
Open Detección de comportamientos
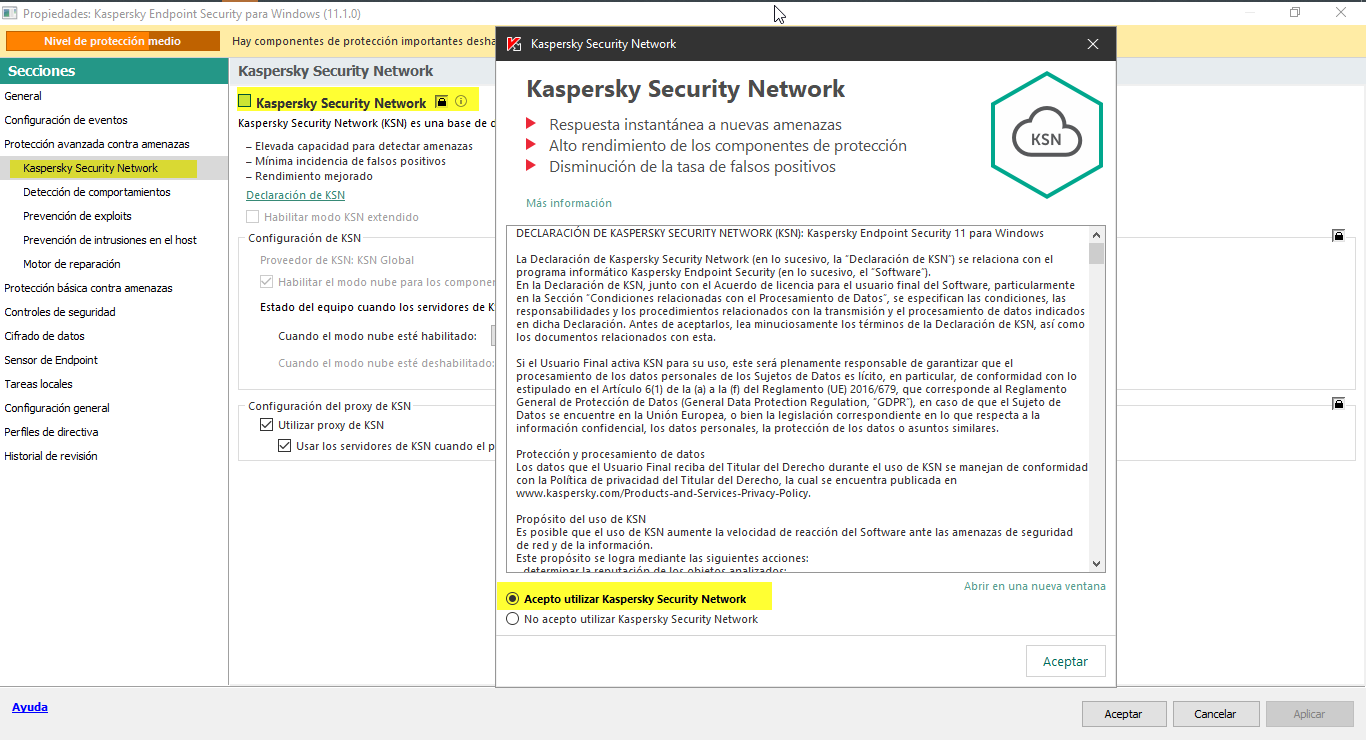pos(97,192)
